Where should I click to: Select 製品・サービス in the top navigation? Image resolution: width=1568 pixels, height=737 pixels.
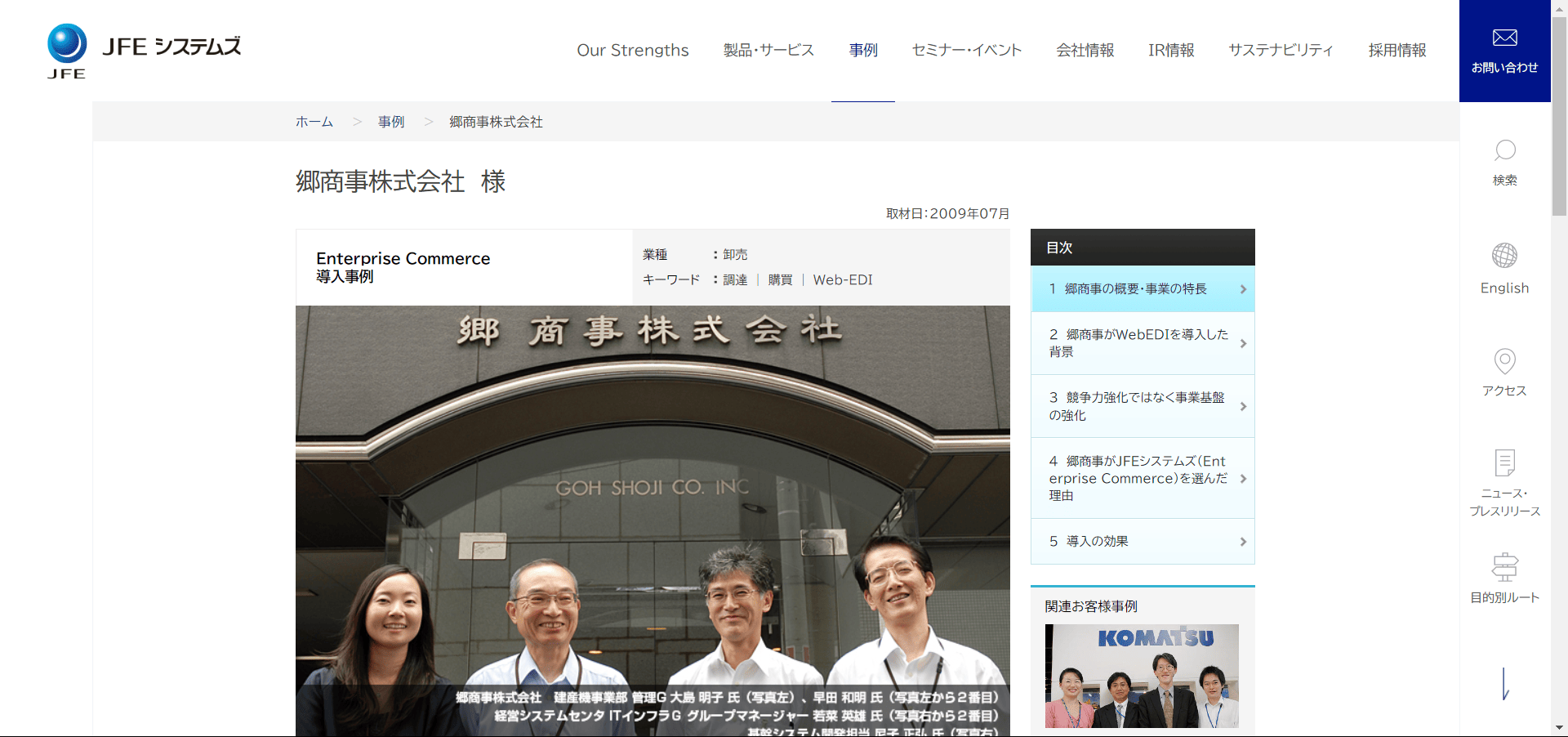click(768, 50)
